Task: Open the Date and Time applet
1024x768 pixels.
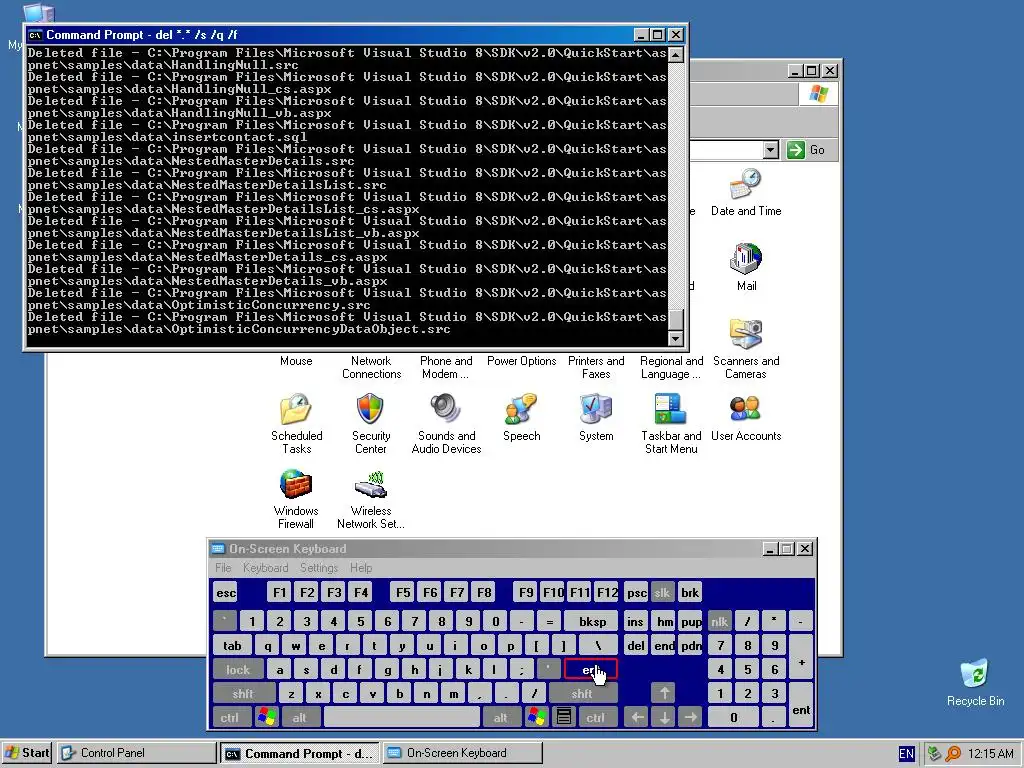Action: coord(746,184)
